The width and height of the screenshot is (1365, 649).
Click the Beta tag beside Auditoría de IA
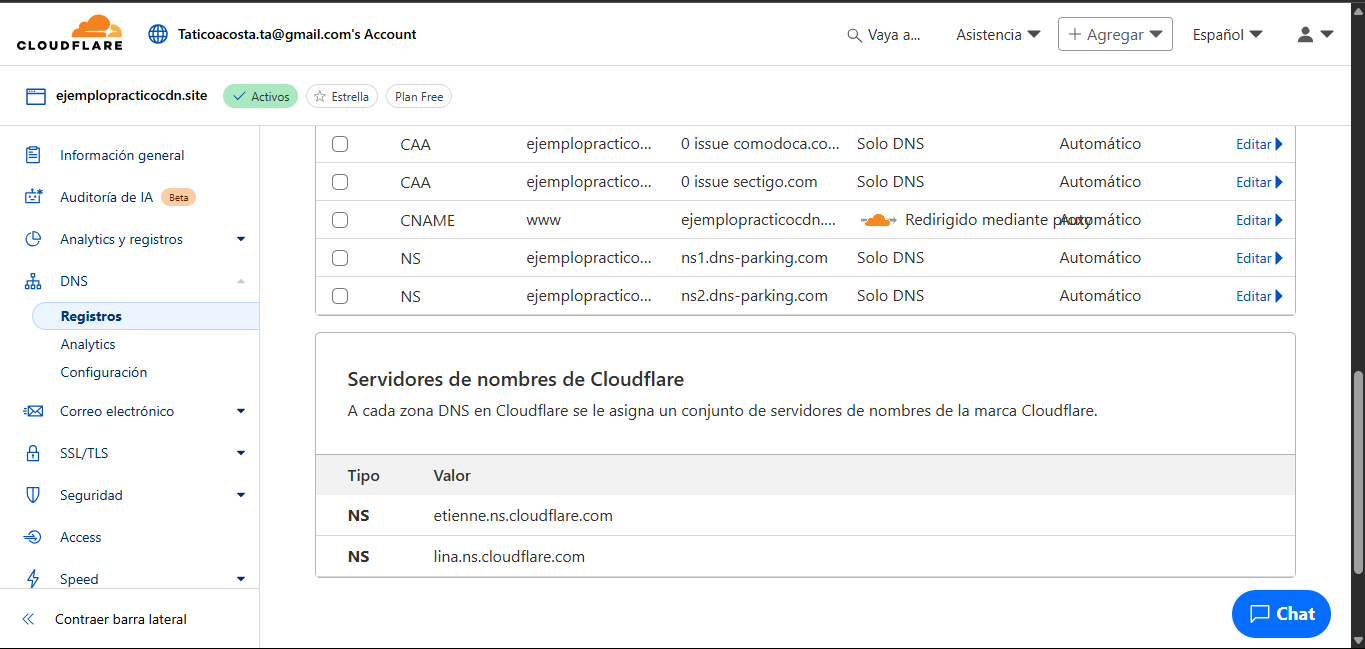(178, 197)
